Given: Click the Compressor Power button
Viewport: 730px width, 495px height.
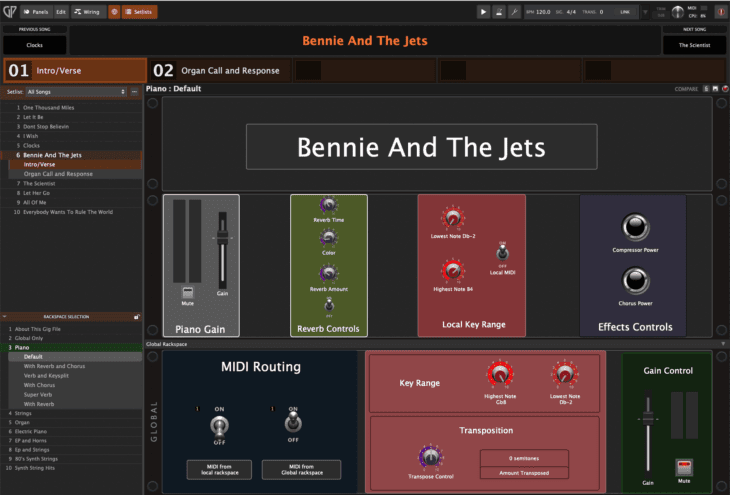Looking at the screenshot, I should (x=632, y=228).
